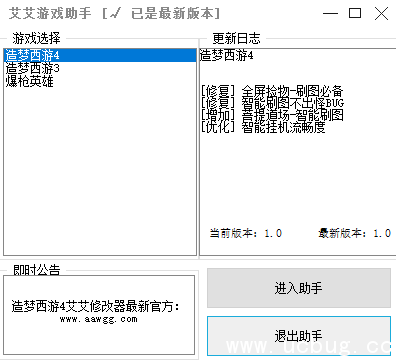Click the 最新版本: 1.0 label
Screen dimensions: 396x361
[x=355, y=233]
